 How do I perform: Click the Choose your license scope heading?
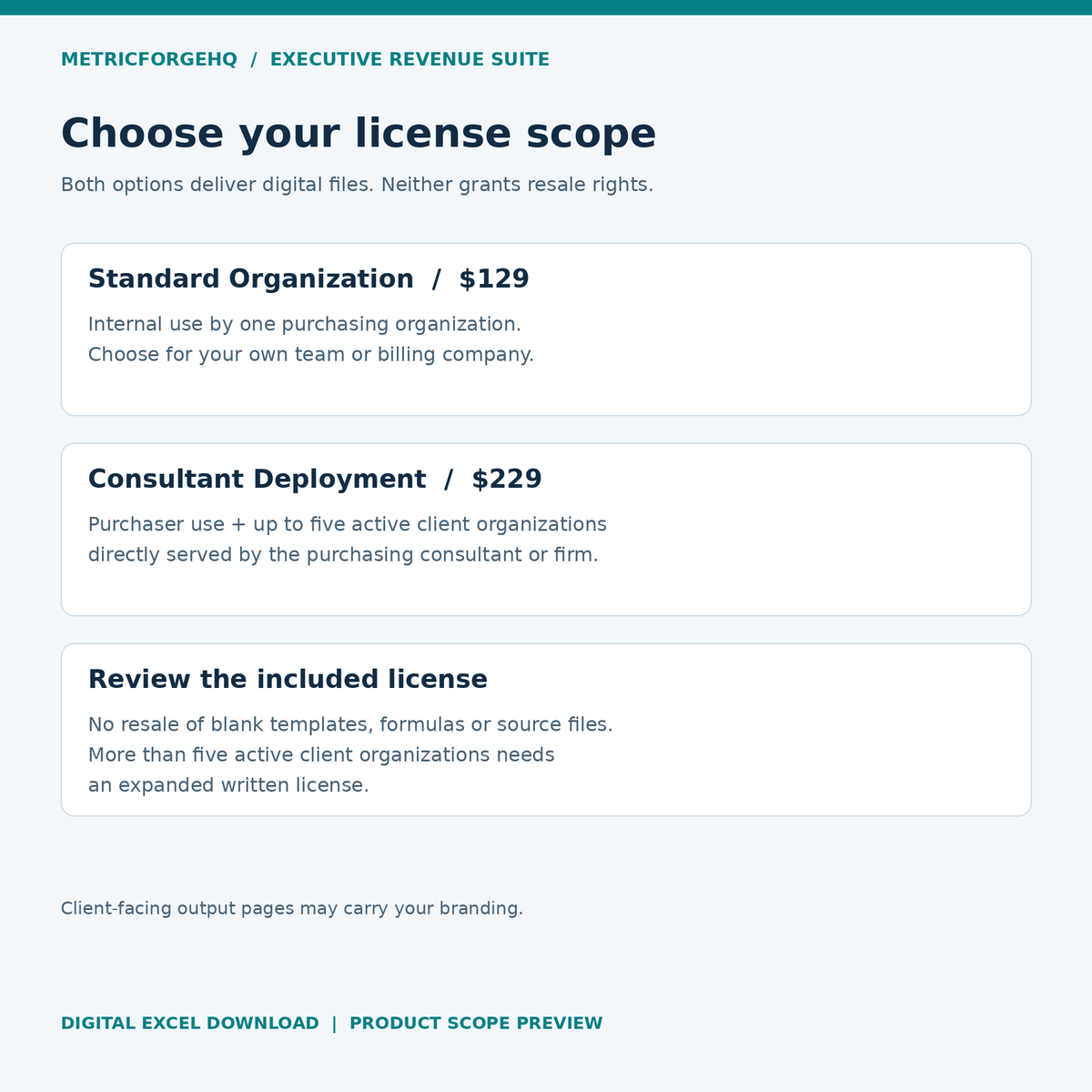(x=359, y=134)
